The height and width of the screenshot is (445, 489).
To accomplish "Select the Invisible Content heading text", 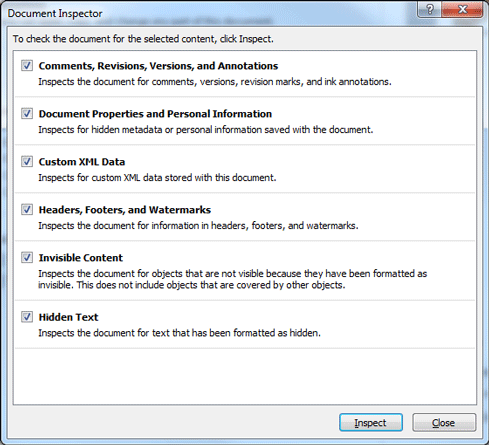I will [x=81, y=258].
